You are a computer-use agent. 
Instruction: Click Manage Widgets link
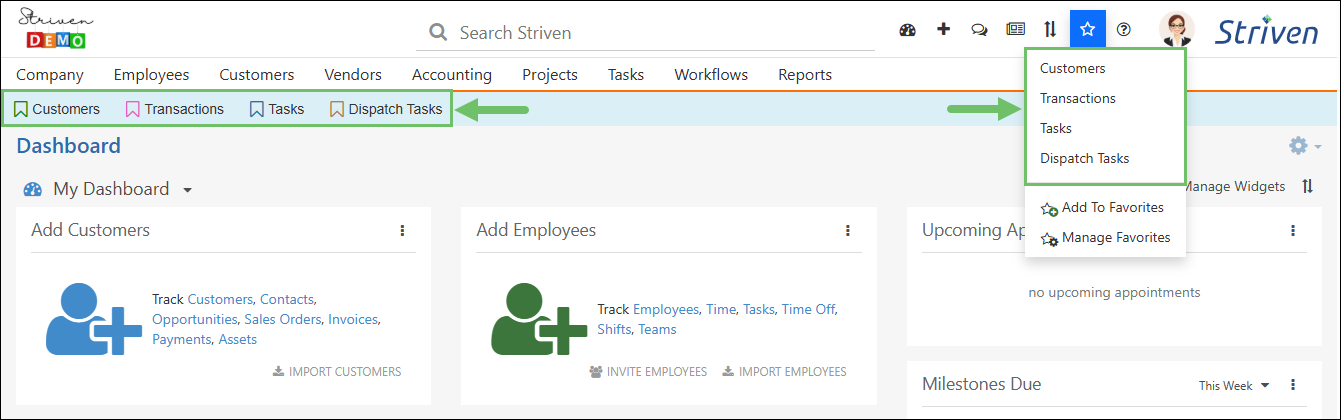tap(1236, 186)
